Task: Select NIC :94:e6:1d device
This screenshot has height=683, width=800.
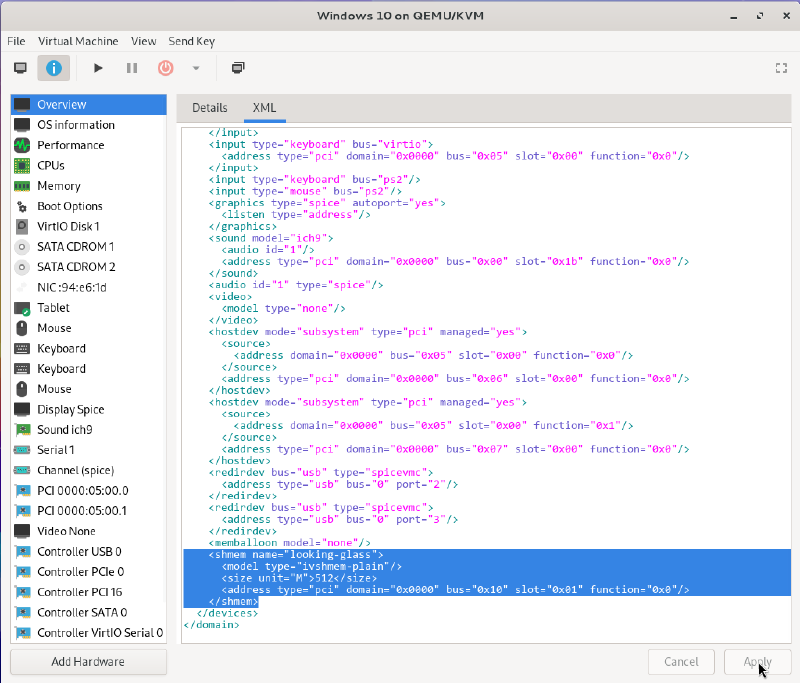Action: pos(89,288)
